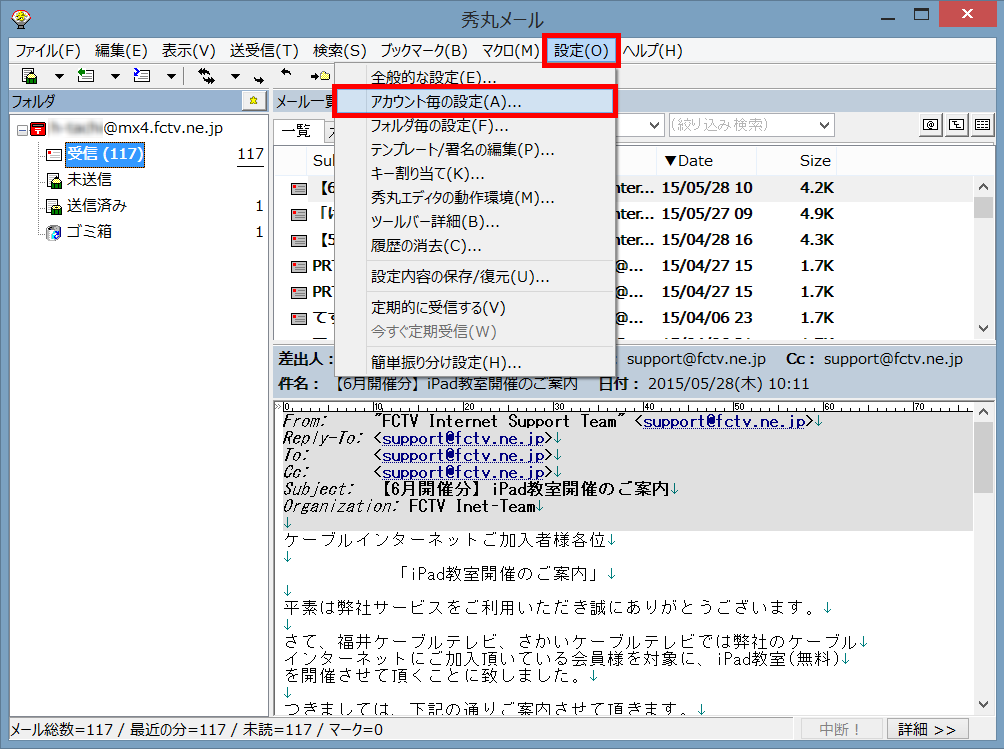Open the 送受信(T) menu

[264, 51]
